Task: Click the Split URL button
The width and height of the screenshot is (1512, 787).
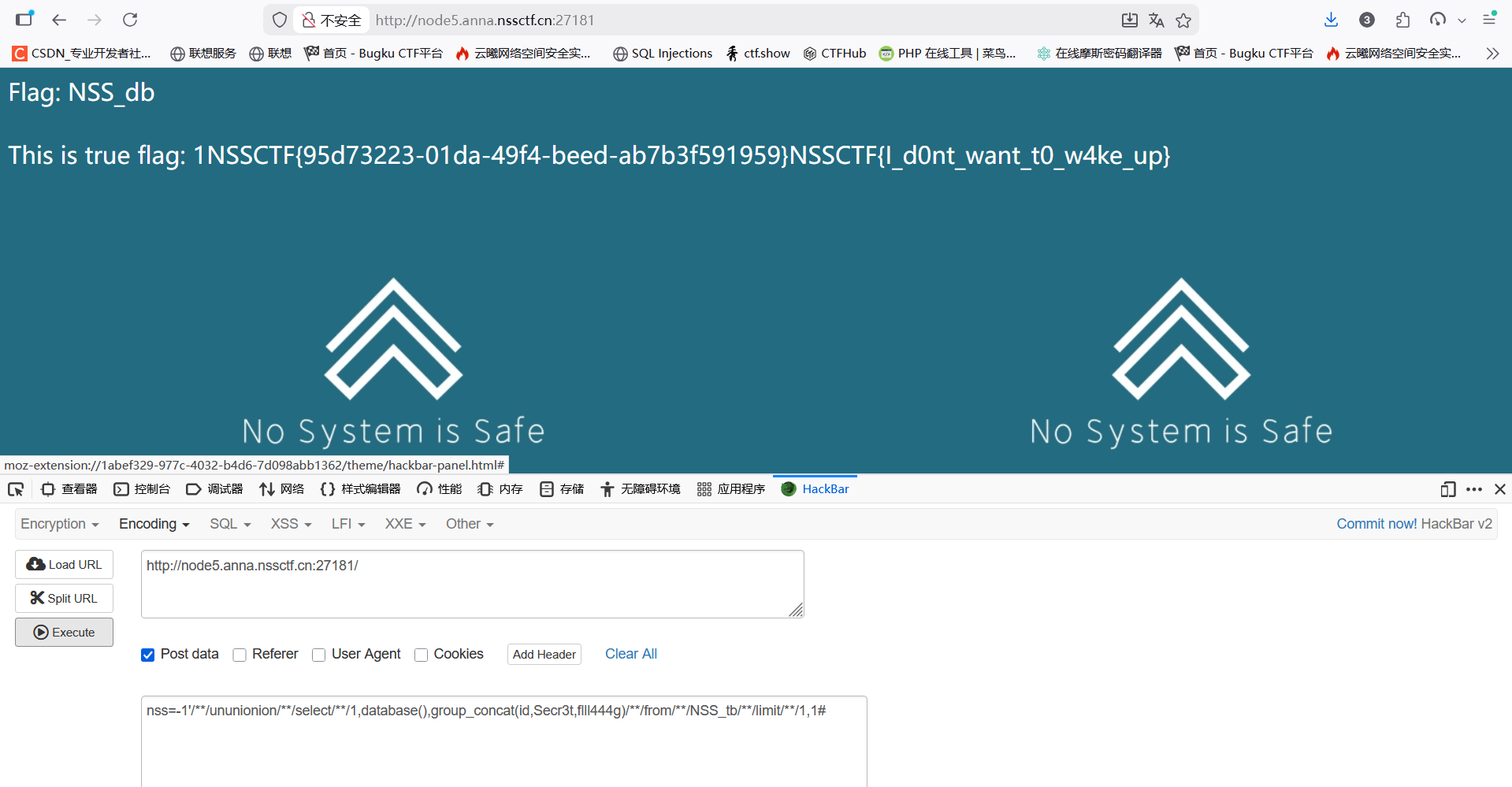Action: click(64, 599)
